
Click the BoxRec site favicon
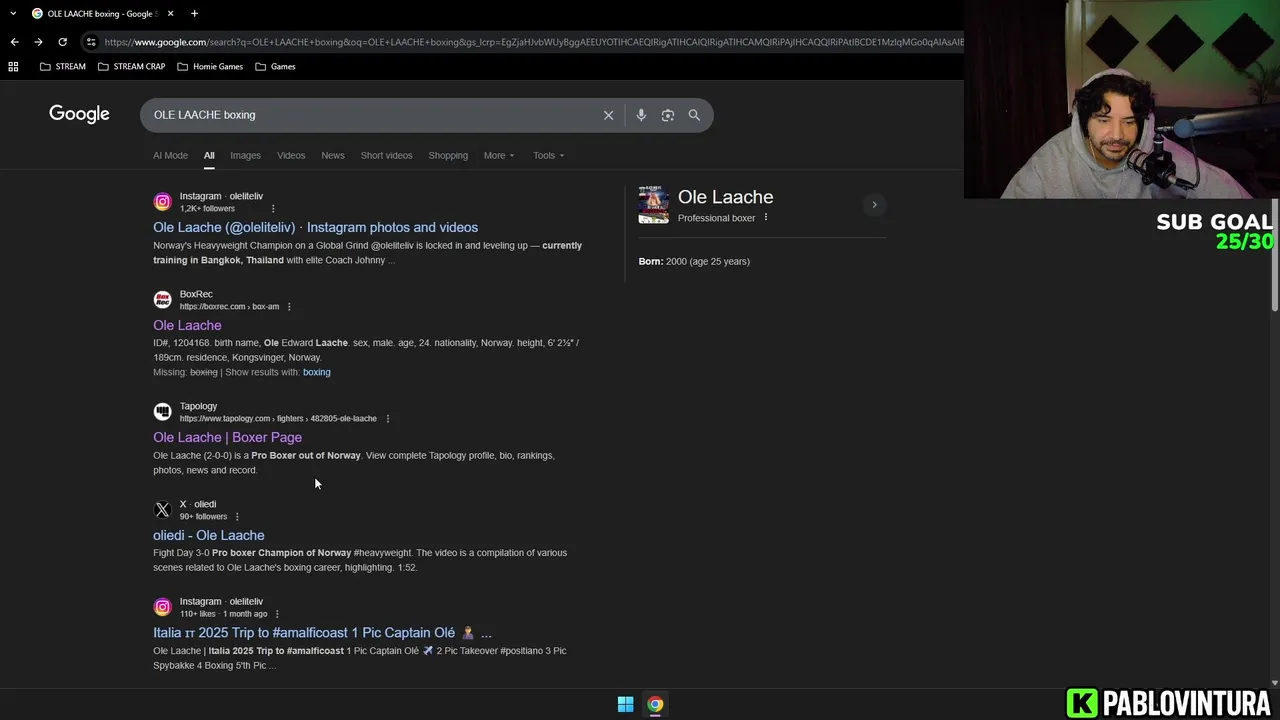[162, 300]
